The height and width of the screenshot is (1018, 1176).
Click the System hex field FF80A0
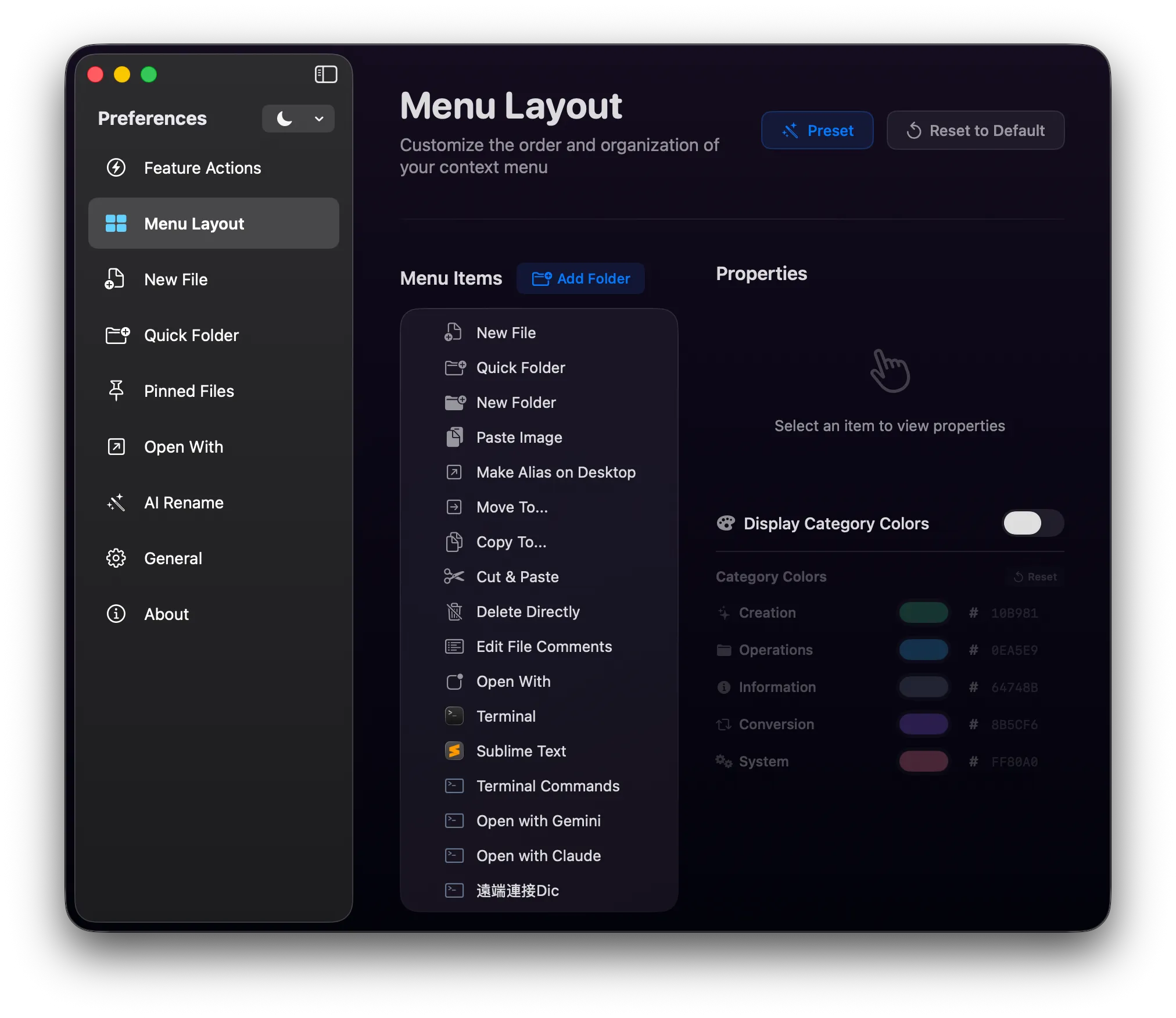1014,762
